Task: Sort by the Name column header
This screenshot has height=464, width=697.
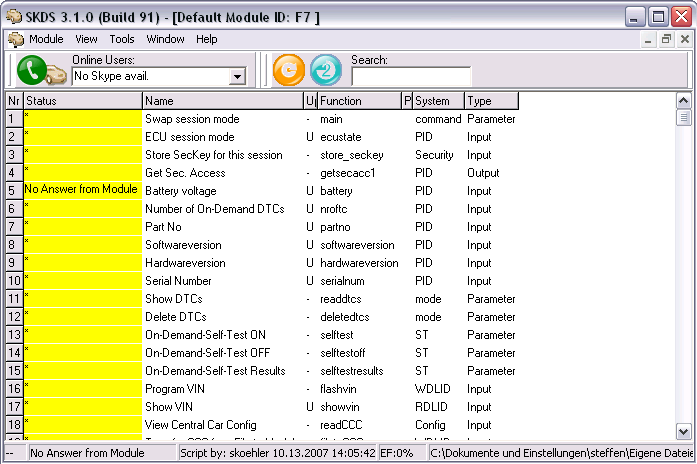Action: click(x=222, y=101)
